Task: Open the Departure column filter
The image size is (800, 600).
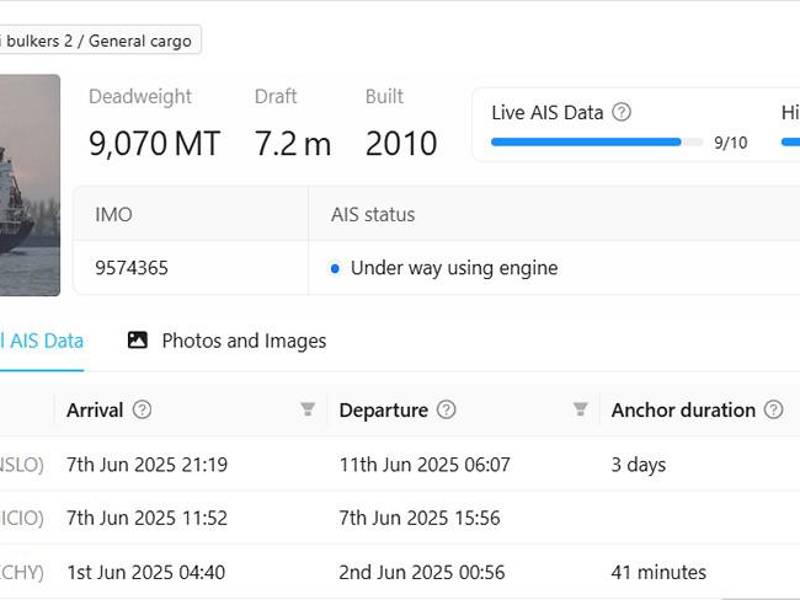Action: 580,410
